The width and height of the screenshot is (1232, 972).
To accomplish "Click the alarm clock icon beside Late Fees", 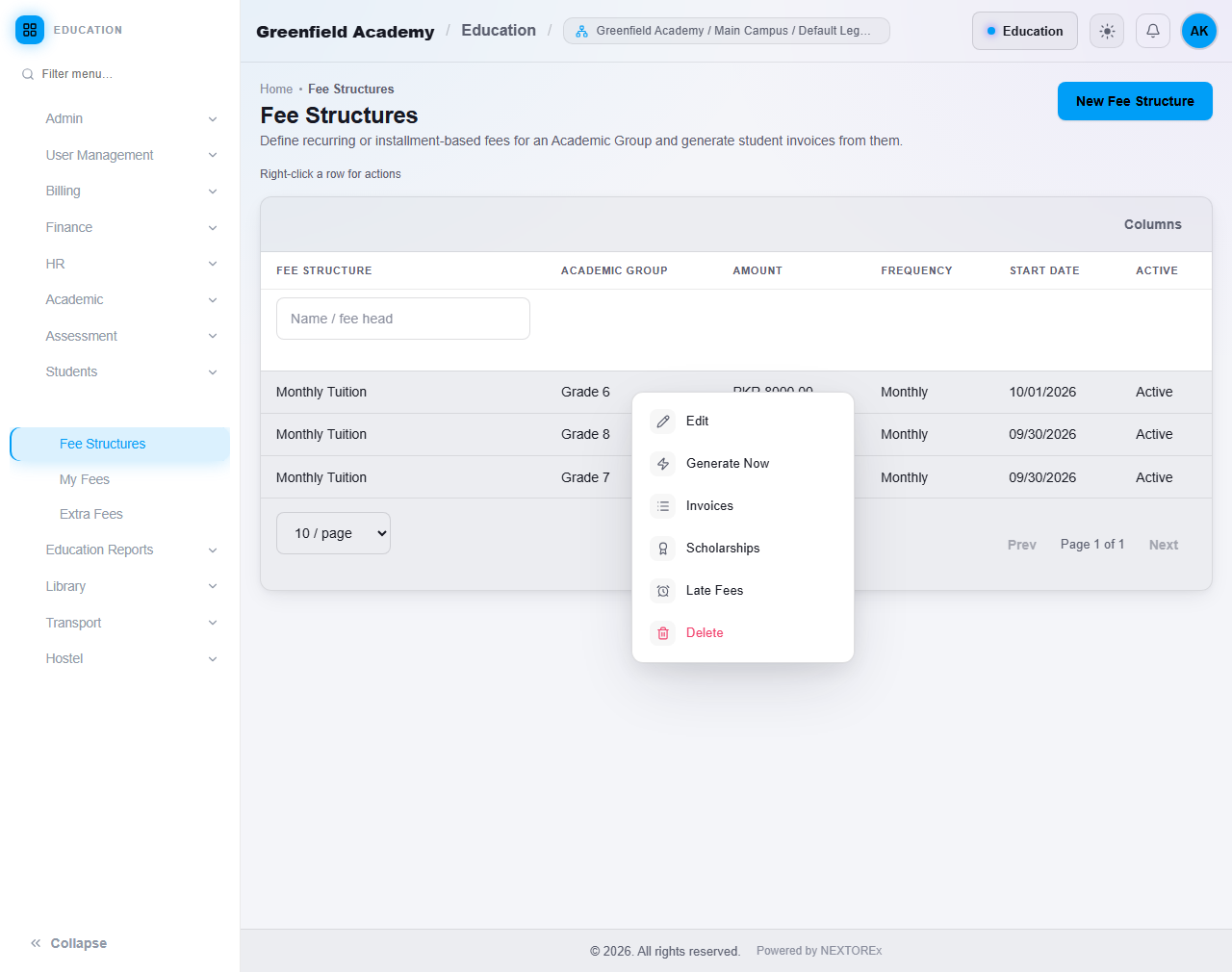I will [663, 591].
